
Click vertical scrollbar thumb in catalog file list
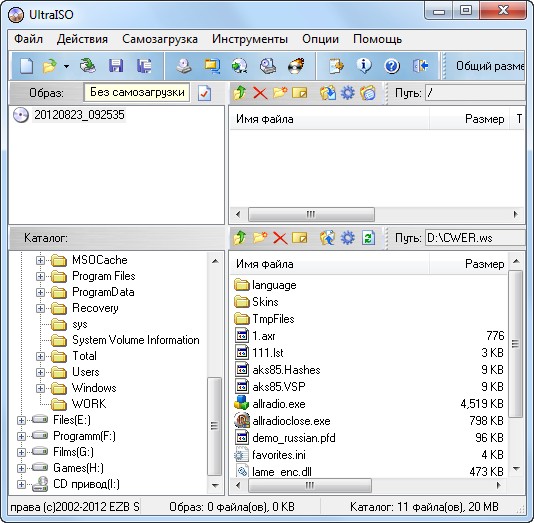click(x=516, y=344)
